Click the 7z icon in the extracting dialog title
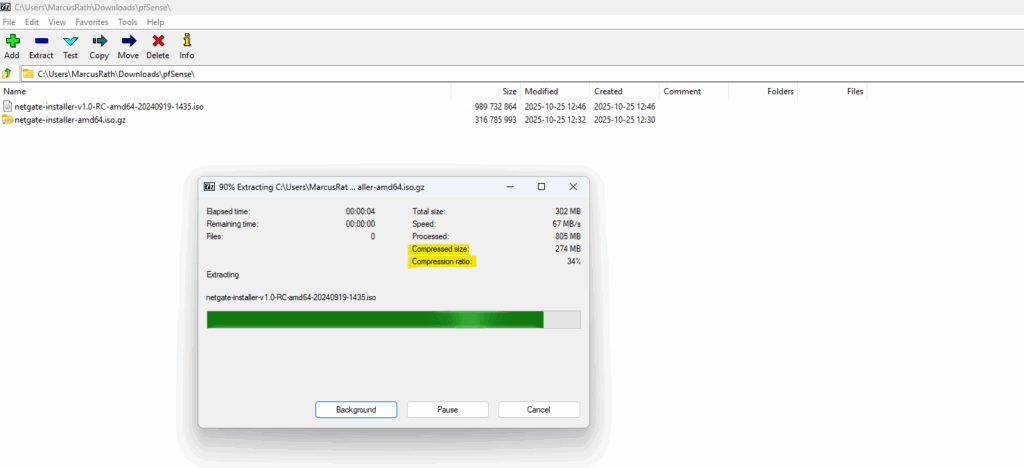The height and width of the screenshot is (468, 1024). (x=210, y=187)
